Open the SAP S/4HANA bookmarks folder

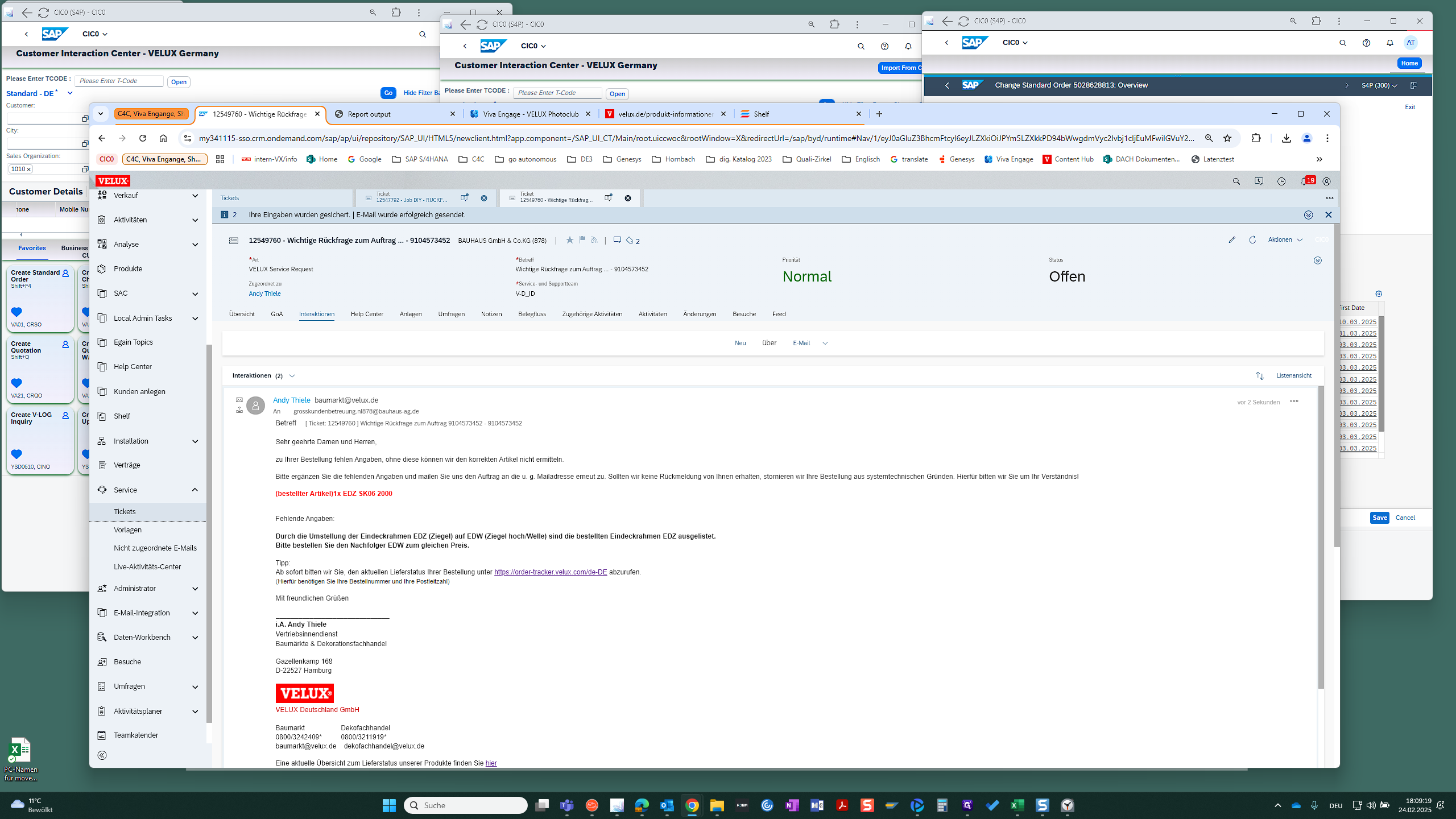tap(420, 159)
